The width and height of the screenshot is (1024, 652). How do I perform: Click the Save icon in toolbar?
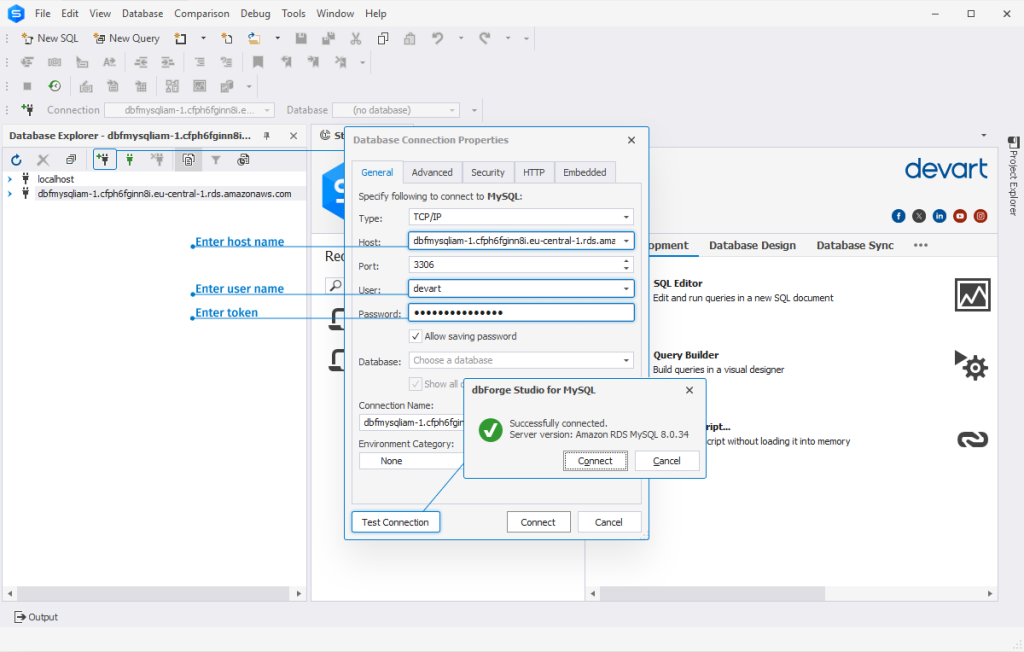tap(301, 39)
